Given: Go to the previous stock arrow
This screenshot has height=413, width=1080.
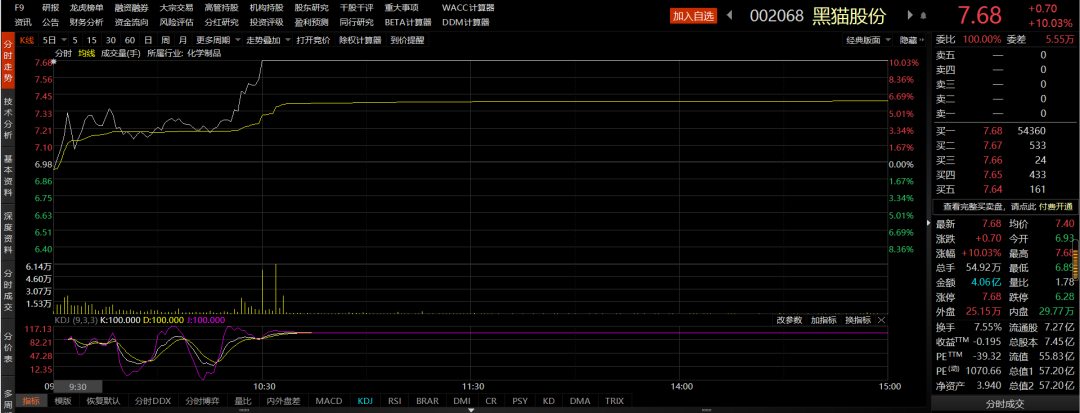Looking at the screenshot, I should pyautogui.click(x=730, y=15).
